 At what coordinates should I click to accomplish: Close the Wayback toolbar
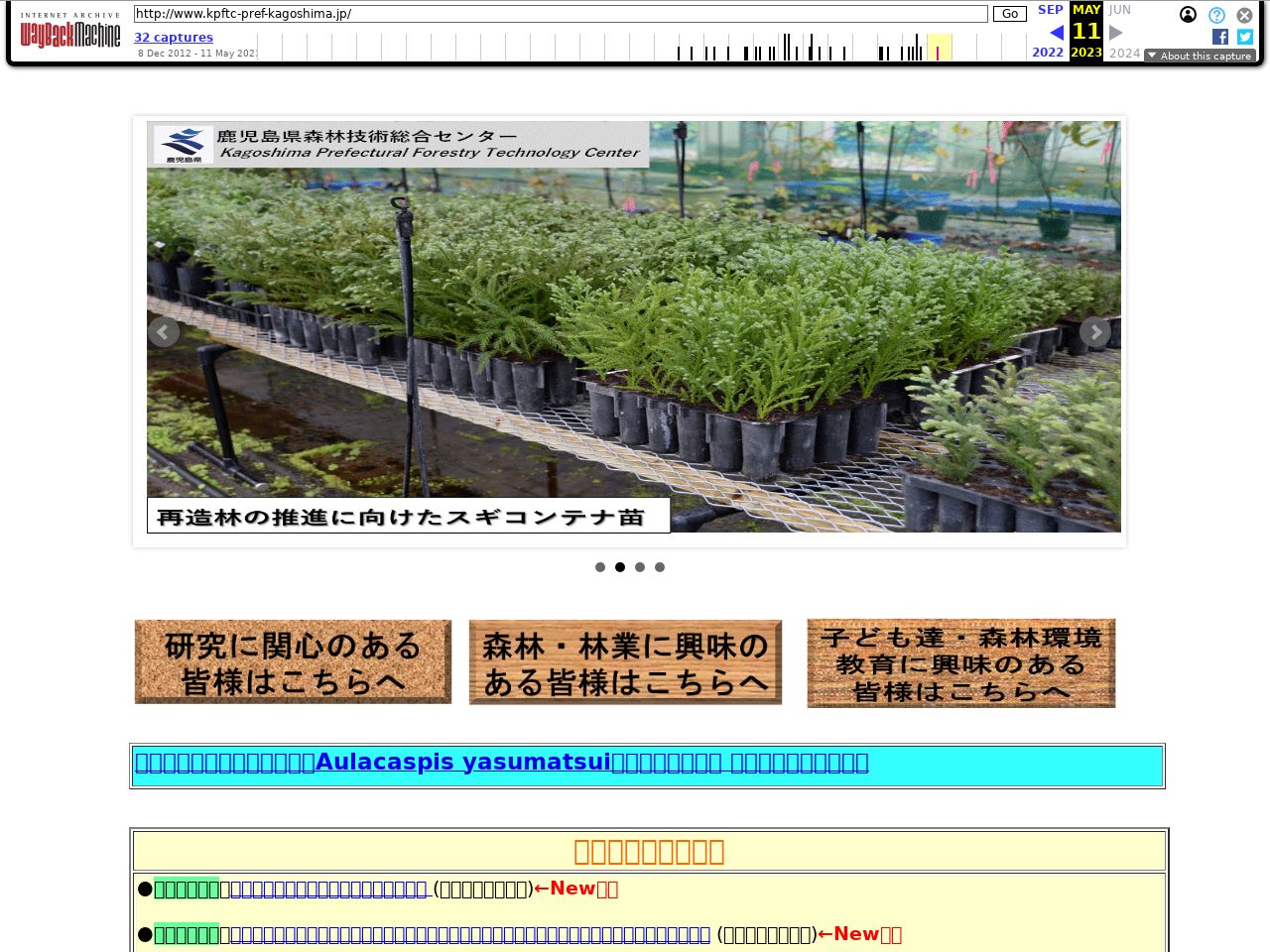[x=1244, y=15]
